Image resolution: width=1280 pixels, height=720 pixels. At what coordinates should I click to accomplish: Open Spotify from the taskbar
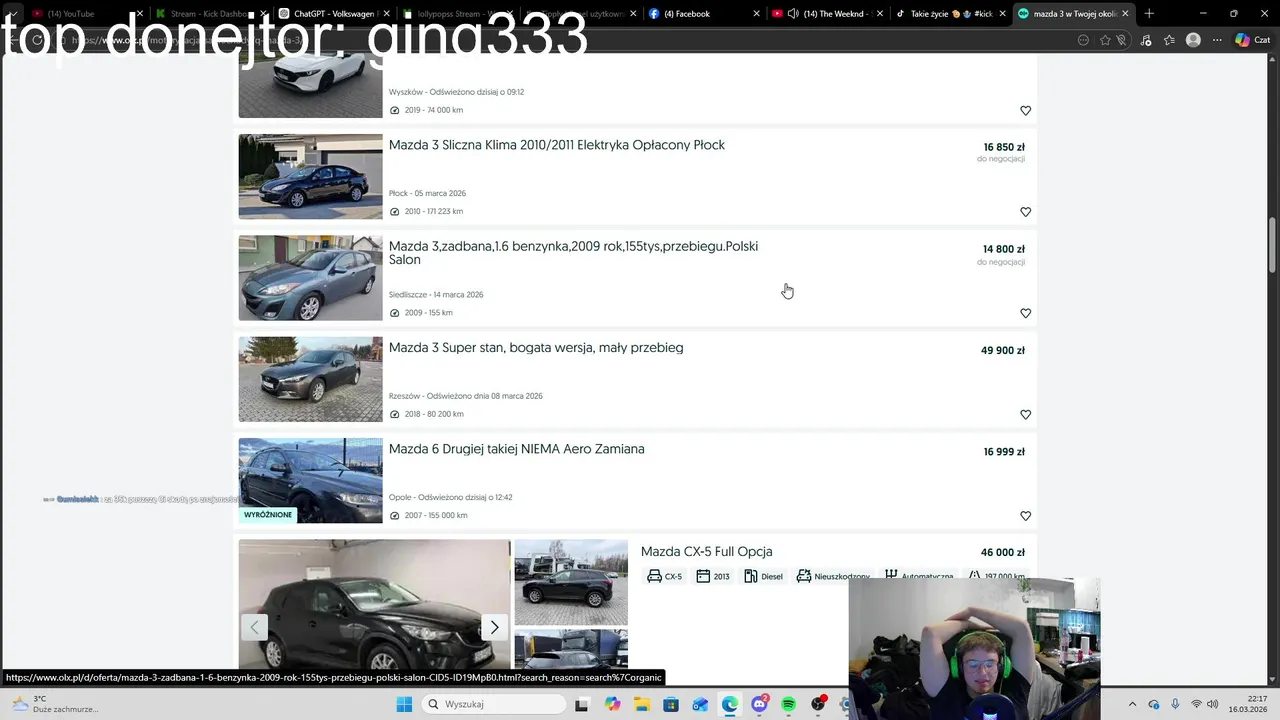point(789,704)
